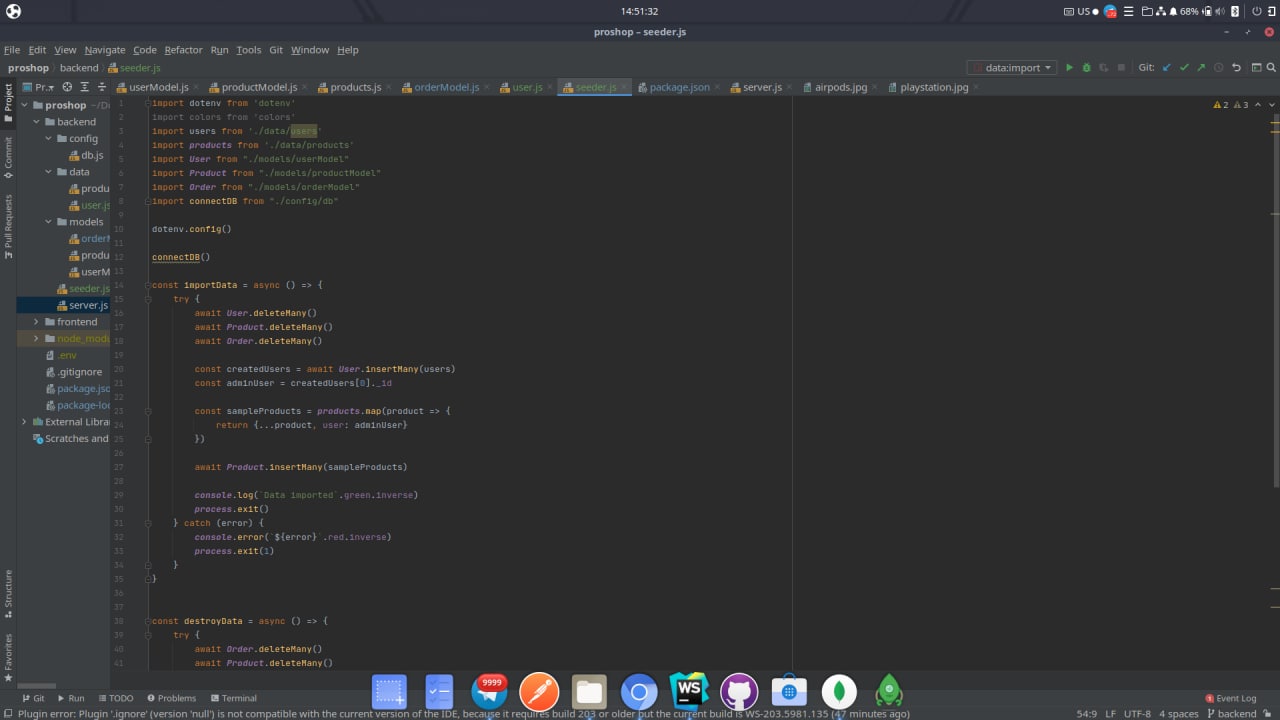Screen dimensions: 1280x720
Task: Toggle the Structure tool window side tab
Action: (x=8, y=595)
